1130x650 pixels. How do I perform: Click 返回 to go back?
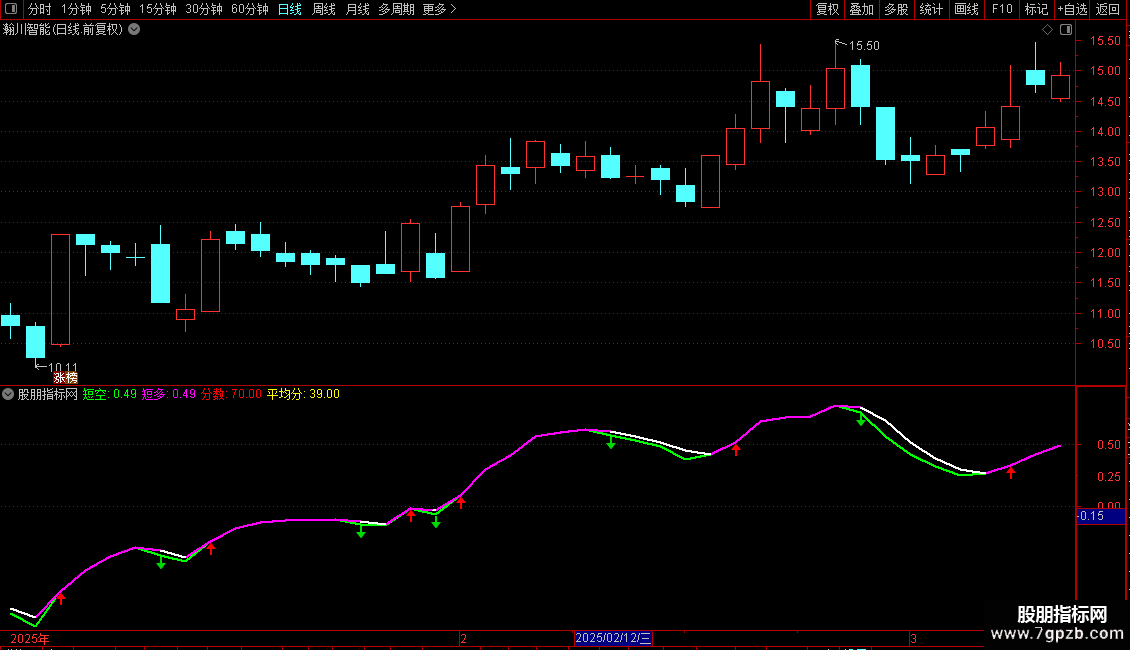pyautogui.click(x=1108, y=9)
